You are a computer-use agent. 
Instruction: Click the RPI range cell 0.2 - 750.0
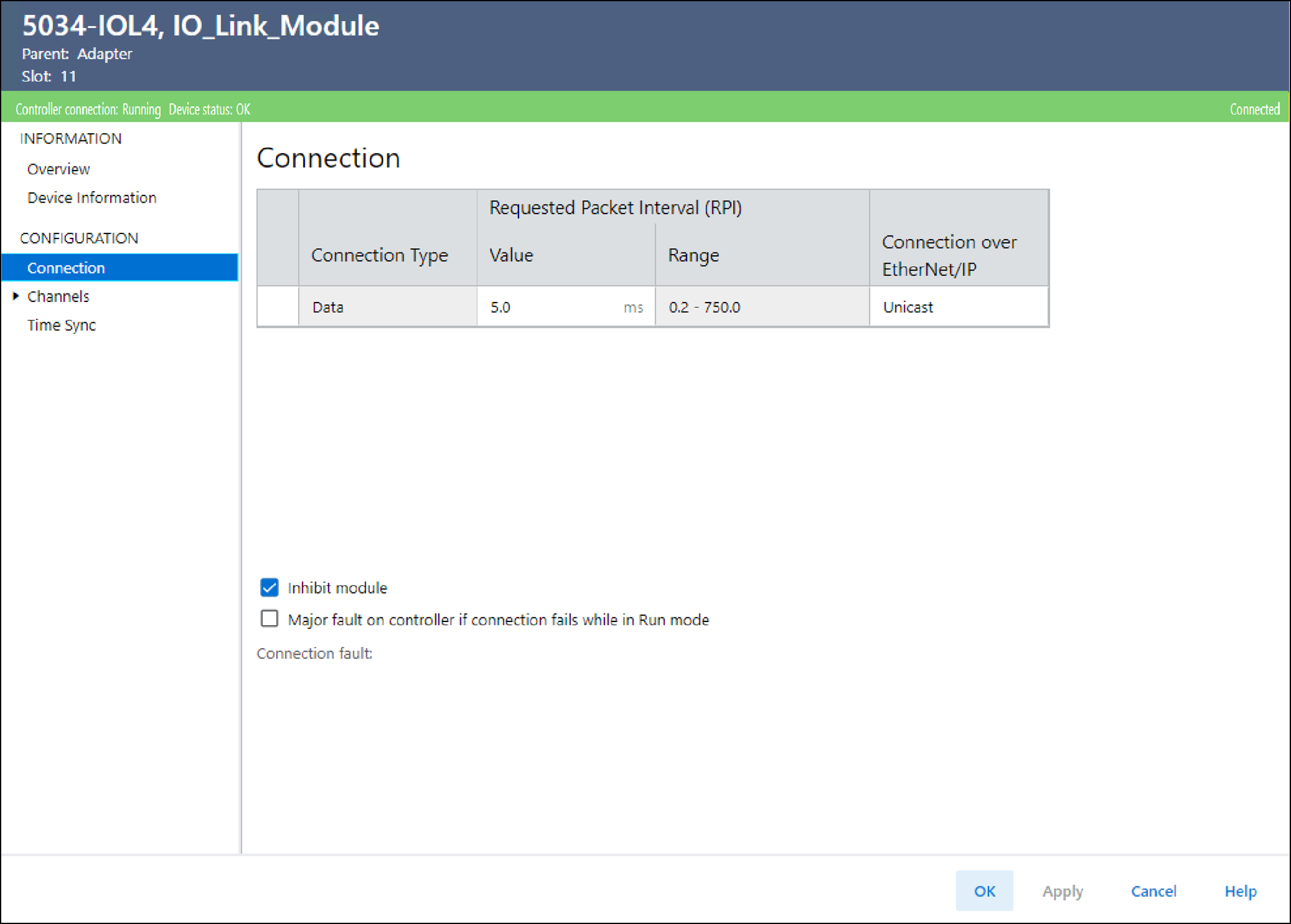click(x=761, y=307)
